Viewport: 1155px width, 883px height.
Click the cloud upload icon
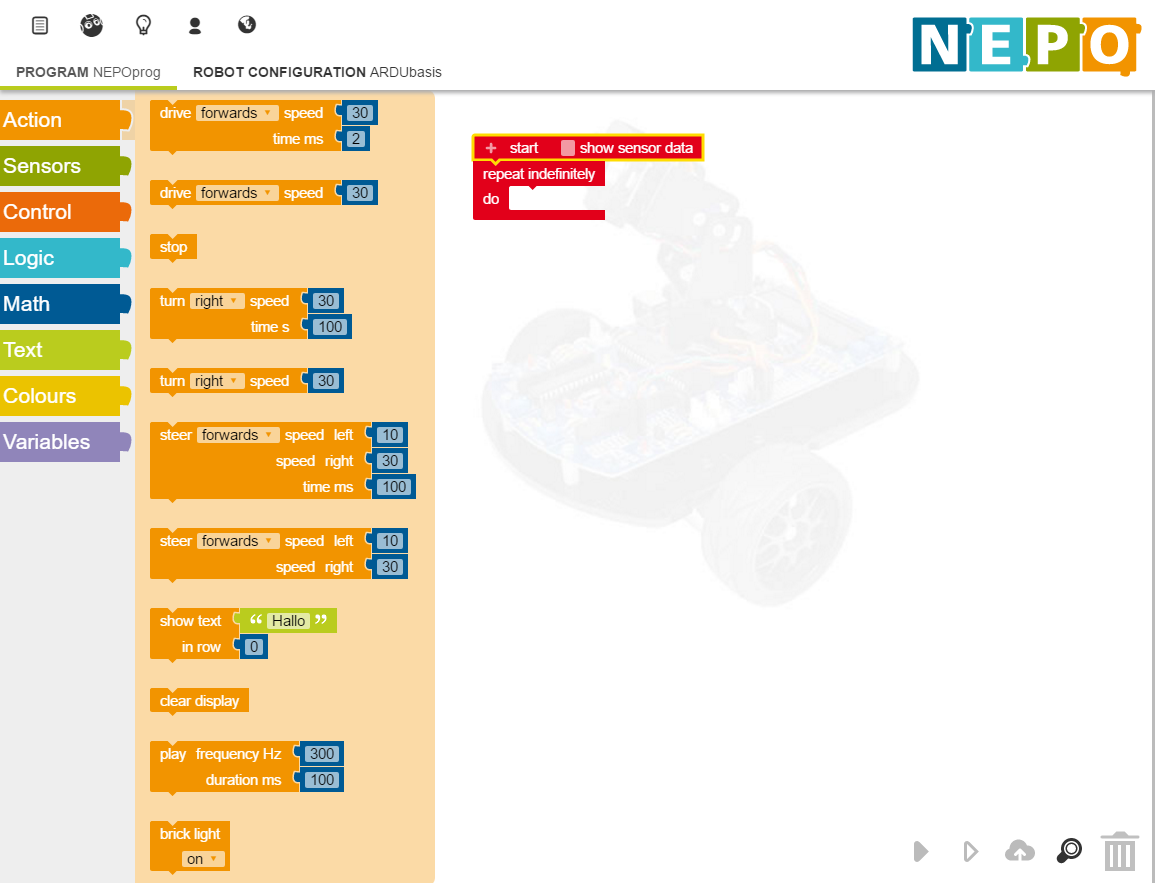(1019, 851)
